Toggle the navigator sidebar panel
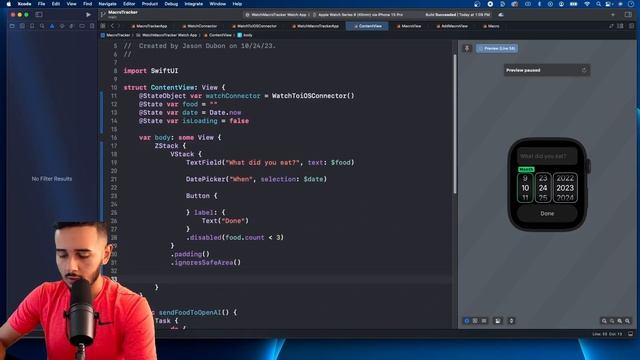This screenshot has width=640, height=360. tap(39, 15)
